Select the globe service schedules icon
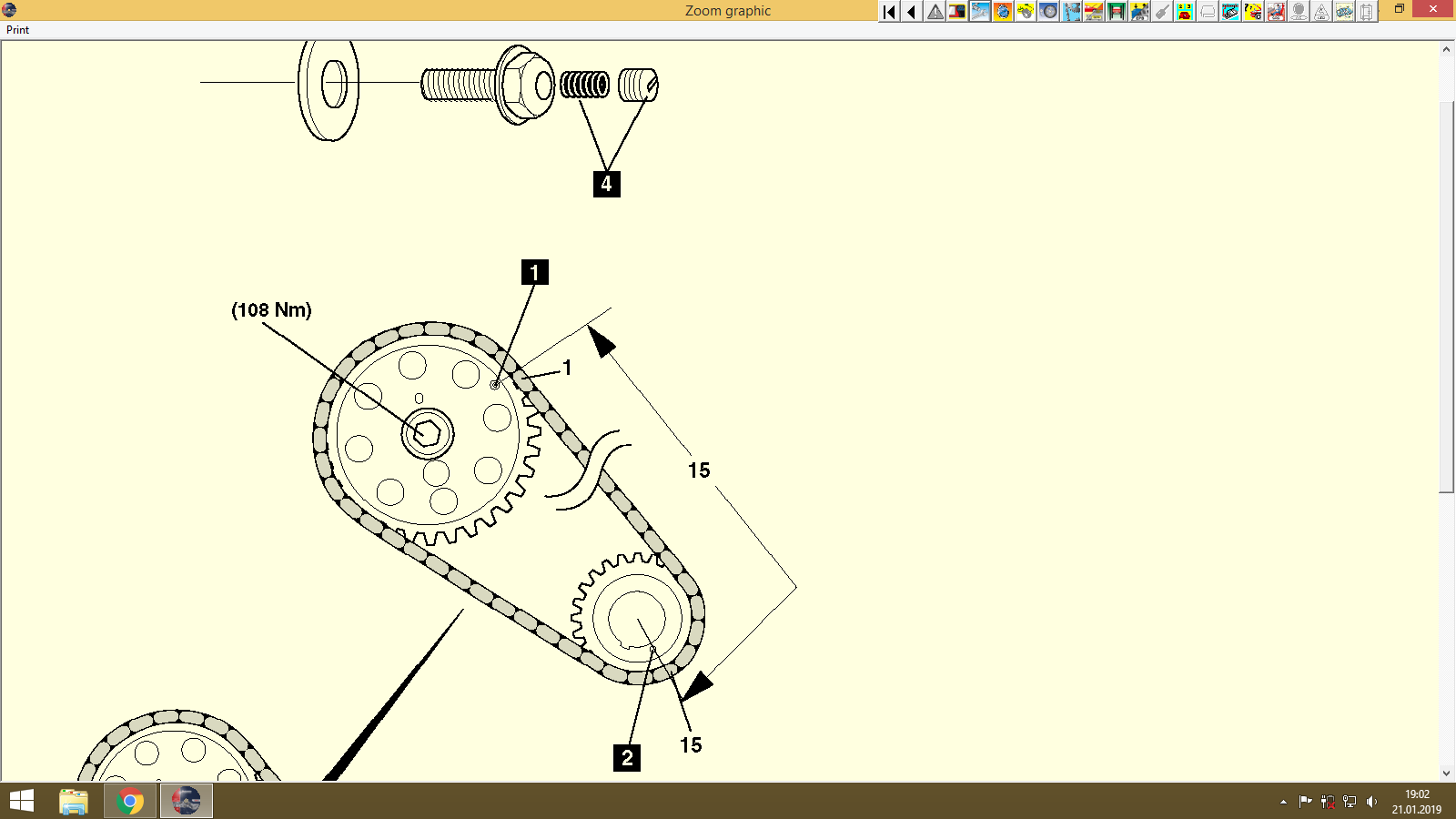Viewport: 1456px width, 819px height. coord(1001,12)
